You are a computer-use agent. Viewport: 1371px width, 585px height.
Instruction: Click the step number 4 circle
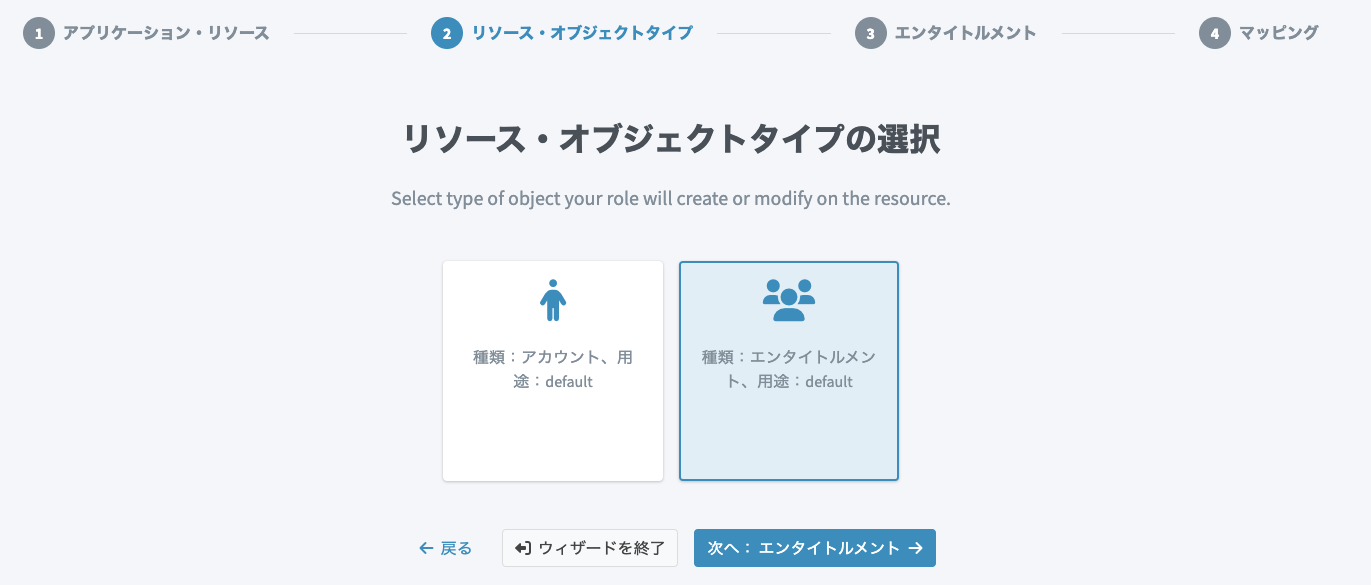1215,33
